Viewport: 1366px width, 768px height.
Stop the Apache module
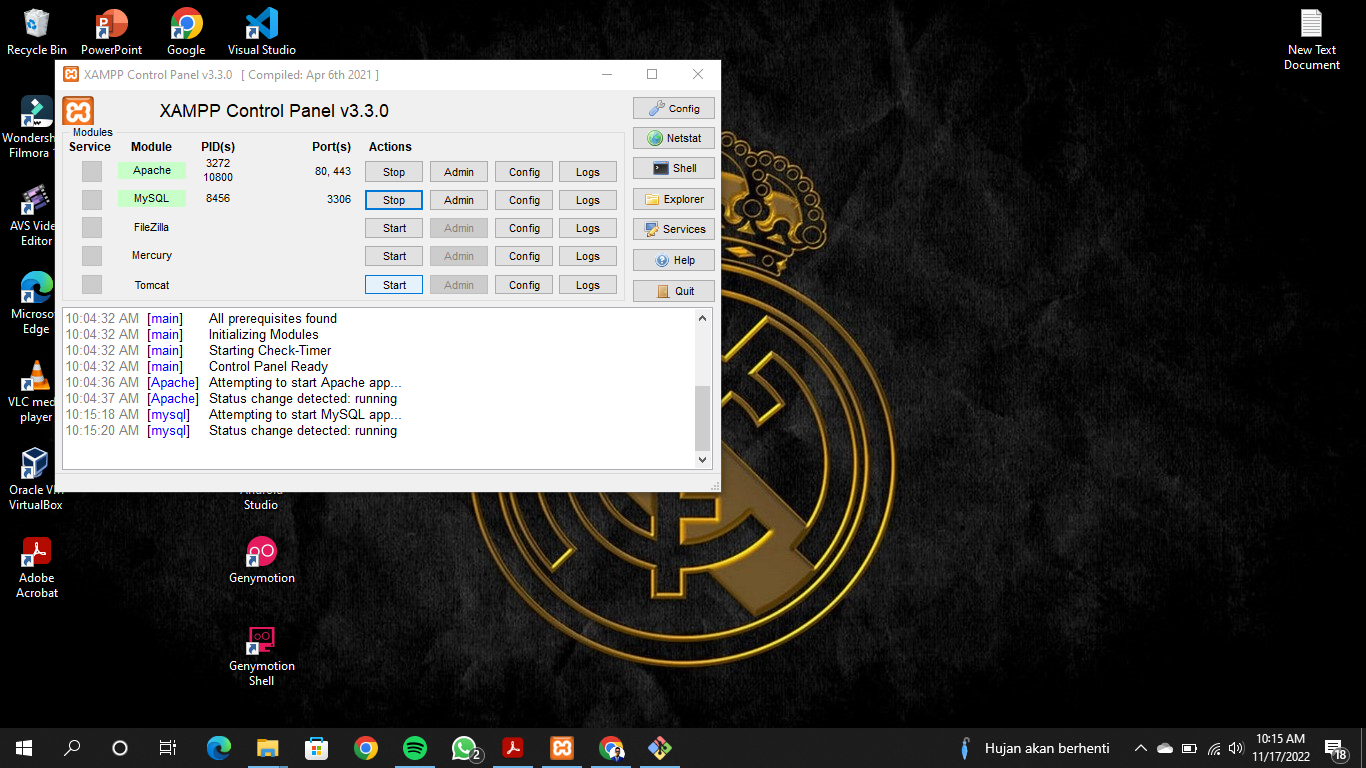pyautogui.click(x=394, y=172)
